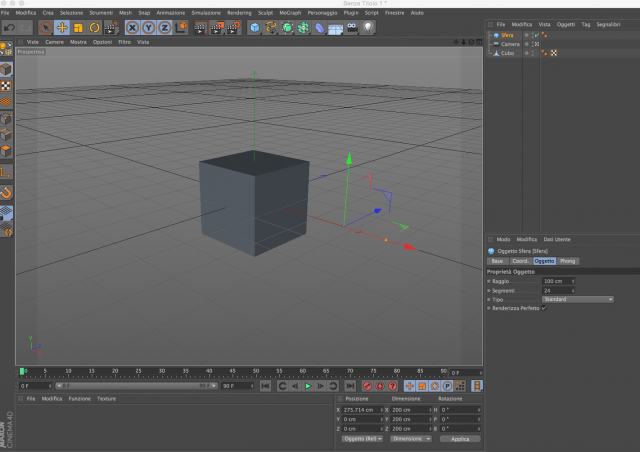The height and width of the screenshot is (452, 640).
Task: Click the Applica button
Action: [x=460, y=439]
